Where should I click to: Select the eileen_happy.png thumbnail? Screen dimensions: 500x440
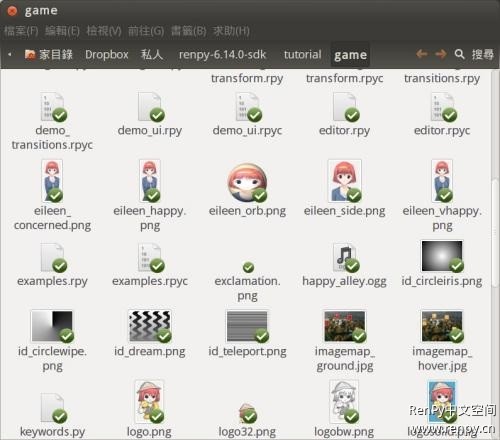click(150, 181)
